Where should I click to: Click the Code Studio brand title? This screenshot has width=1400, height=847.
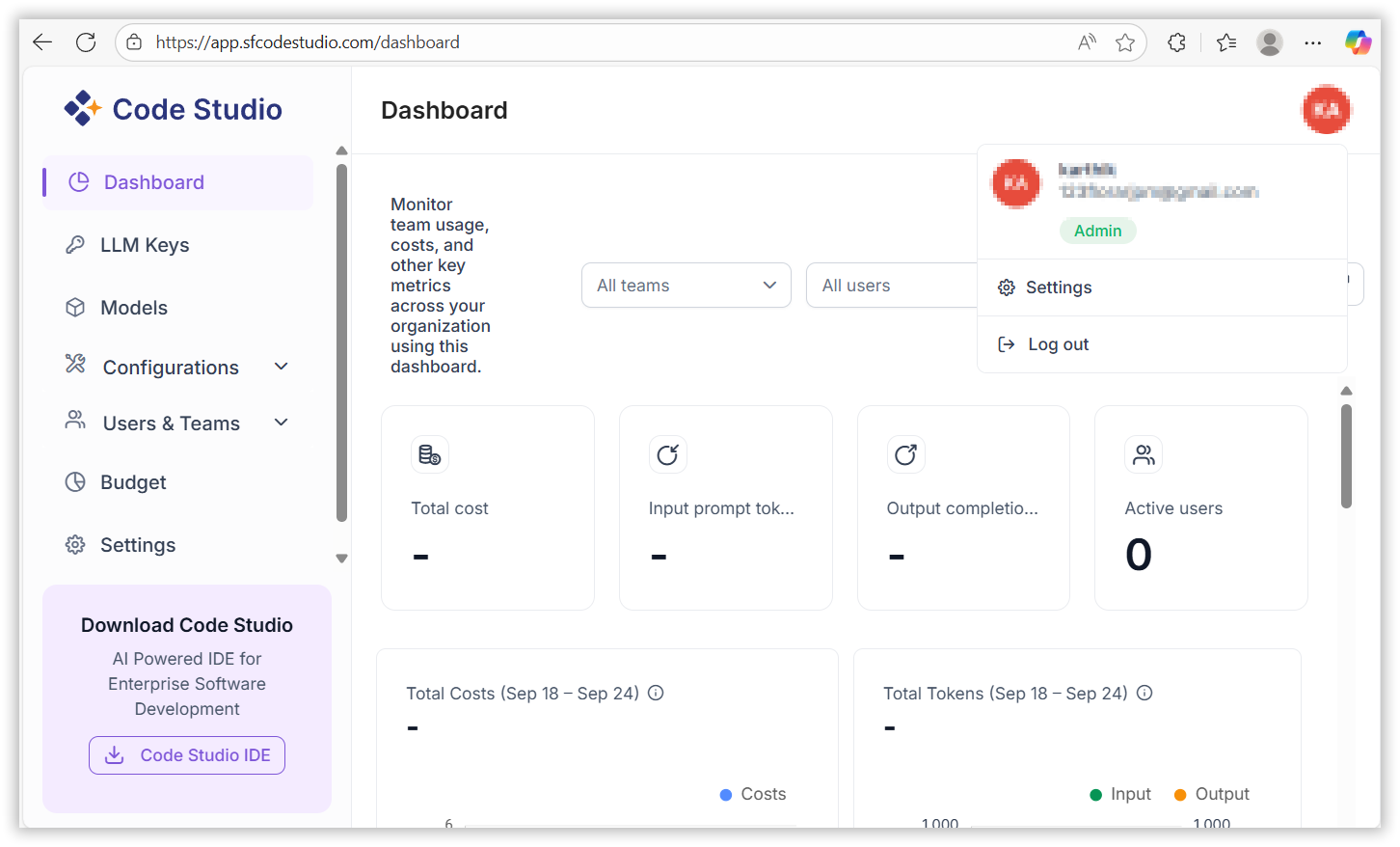198,109
